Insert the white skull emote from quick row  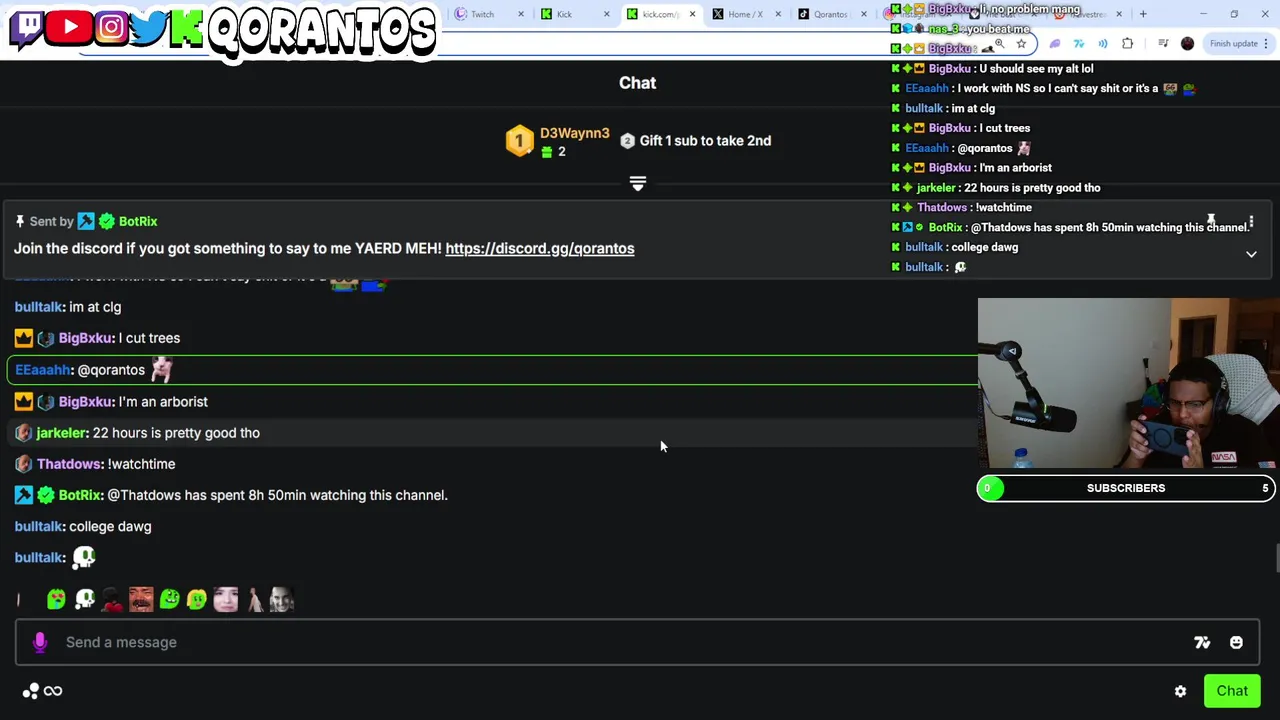pyautogui.click(x=85, y=600)
